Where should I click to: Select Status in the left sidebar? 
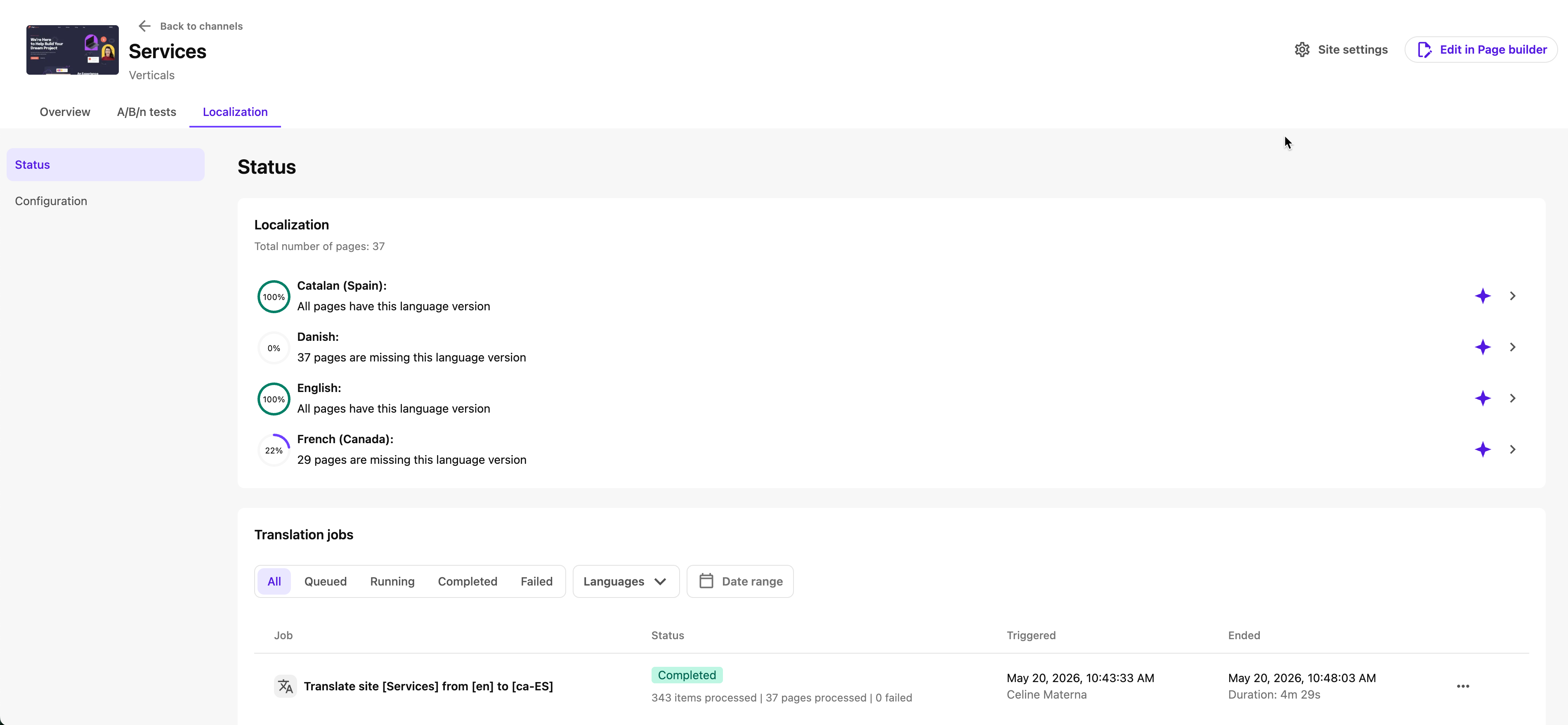105,165
